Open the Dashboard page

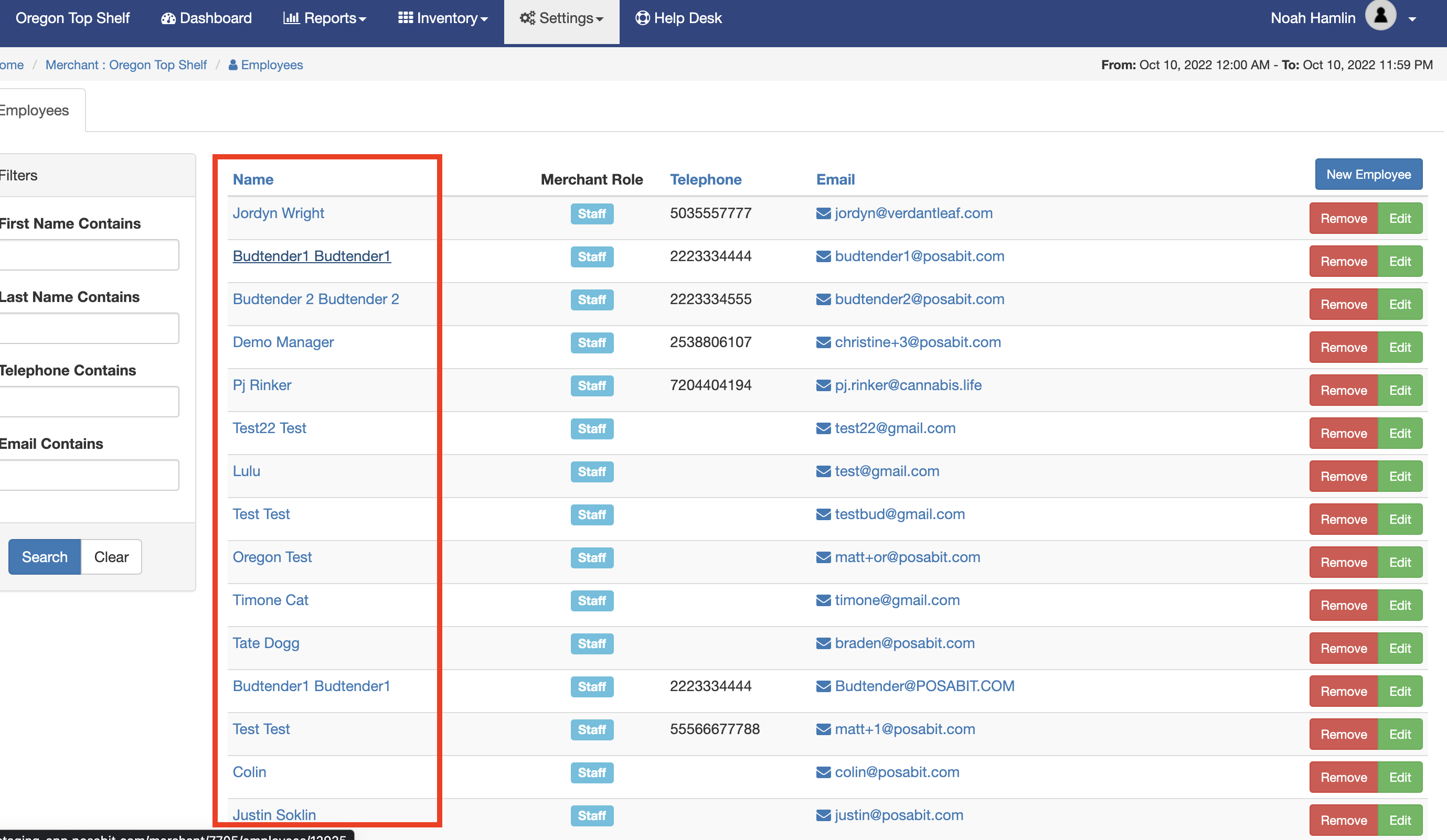coord(206,18)
